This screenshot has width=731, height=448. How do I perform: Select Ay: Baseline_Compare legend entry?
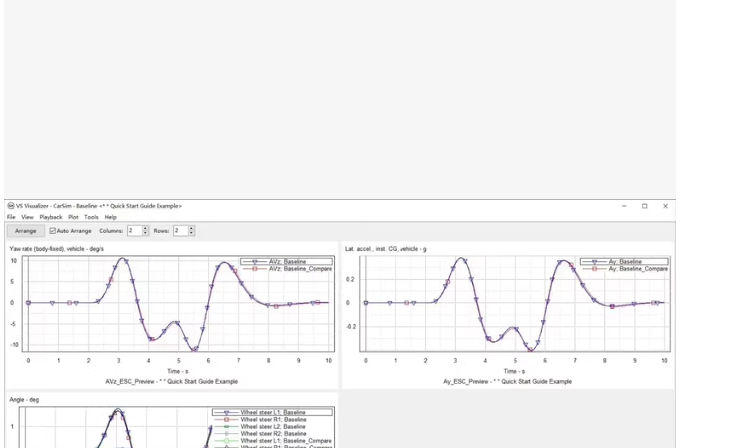[x=624, y=269]
